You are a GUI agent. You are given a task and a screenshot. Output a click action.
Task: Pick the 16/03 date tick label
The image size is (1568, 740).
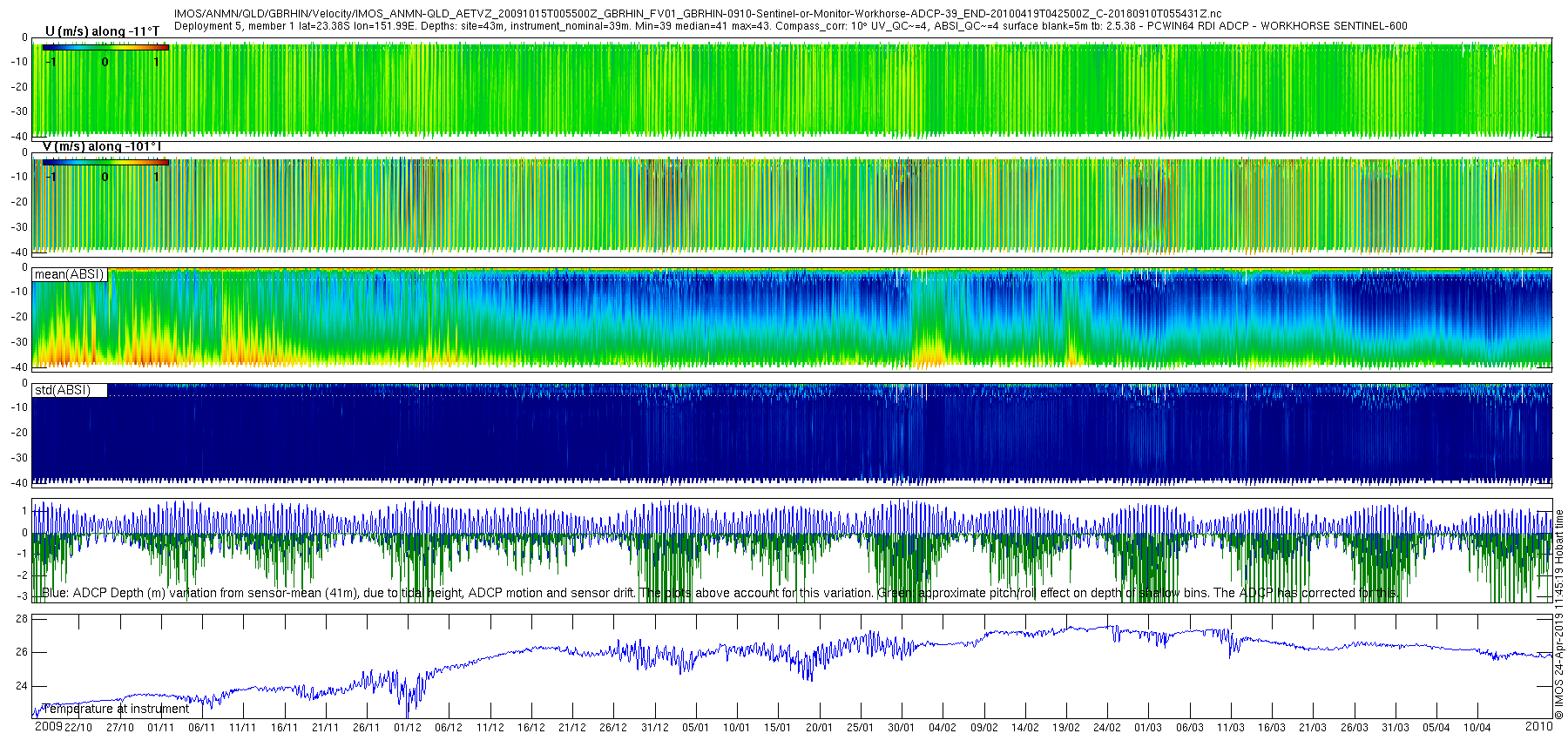pyautogui.click(x=1271, y=728)
